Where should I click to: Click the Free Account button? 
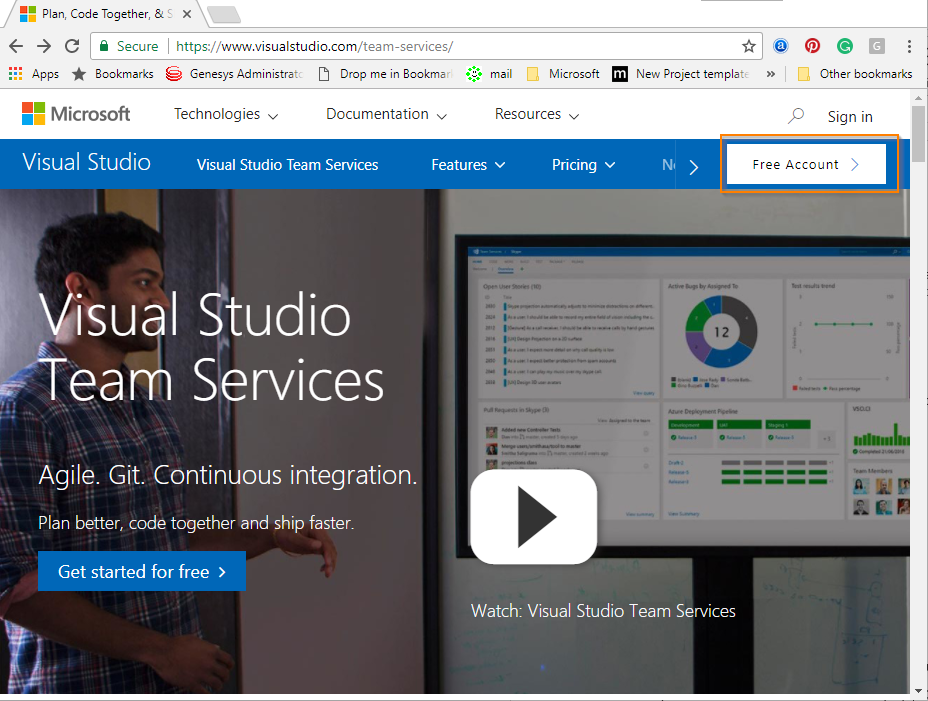(806, 164)
